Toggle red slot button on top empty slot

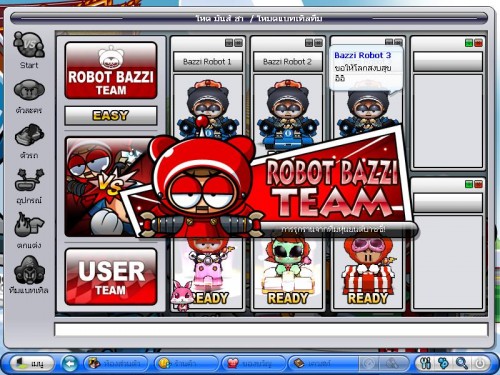[x=478, y=43]
